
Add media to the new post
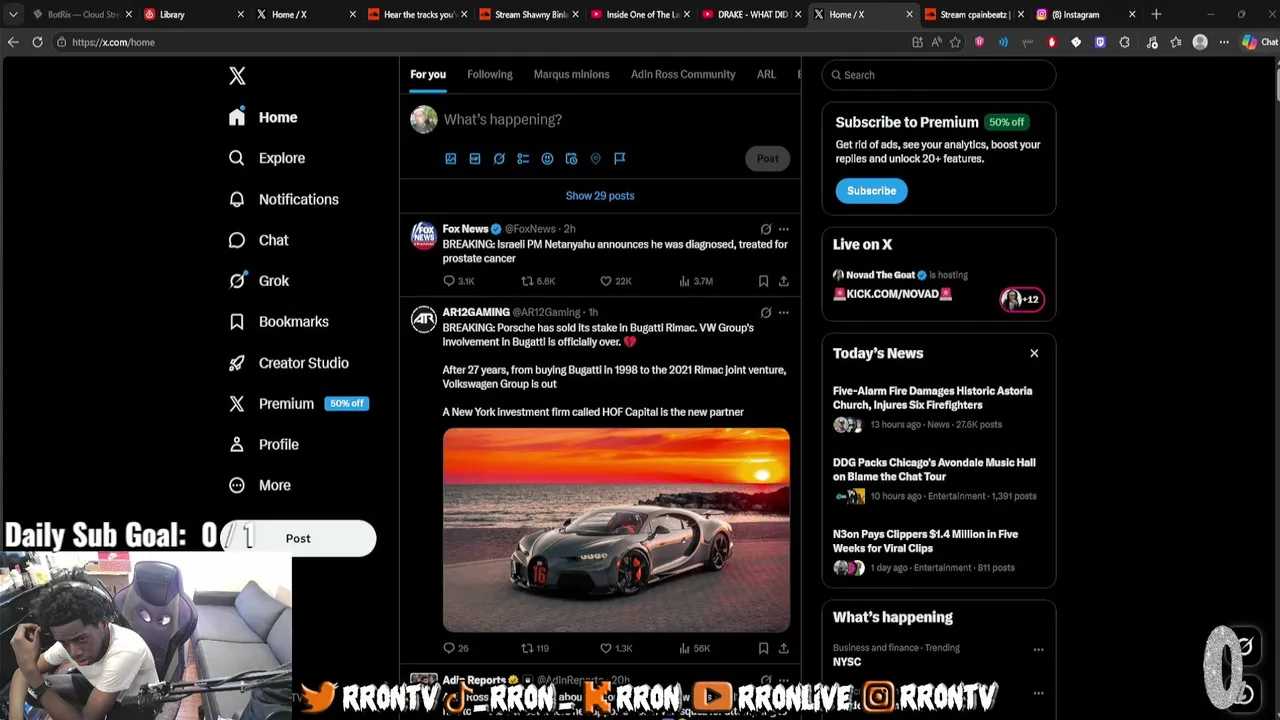[x=451, y=158]
